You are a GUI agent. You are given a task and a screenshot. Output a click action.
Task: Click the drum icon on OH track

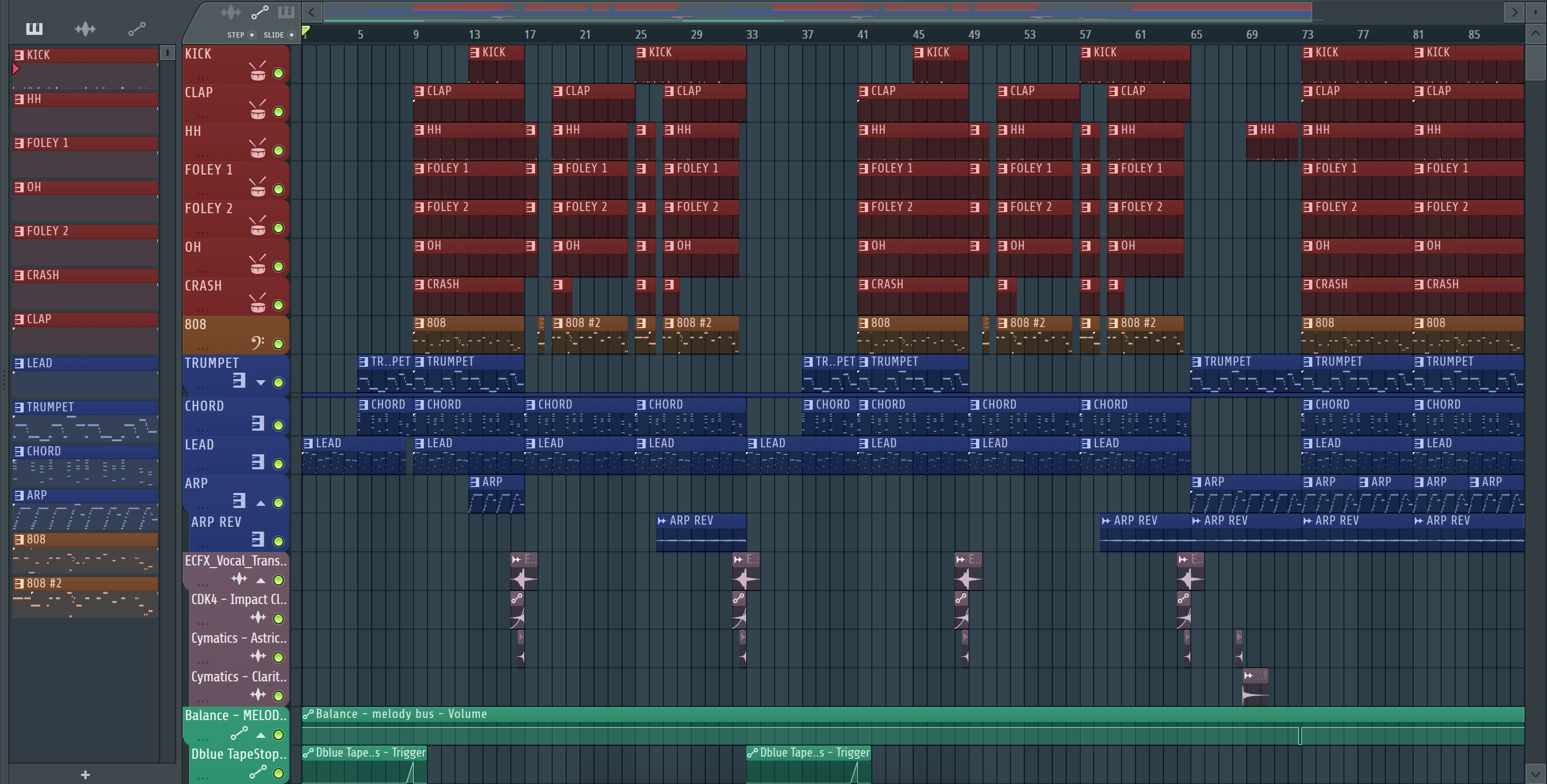258,265
